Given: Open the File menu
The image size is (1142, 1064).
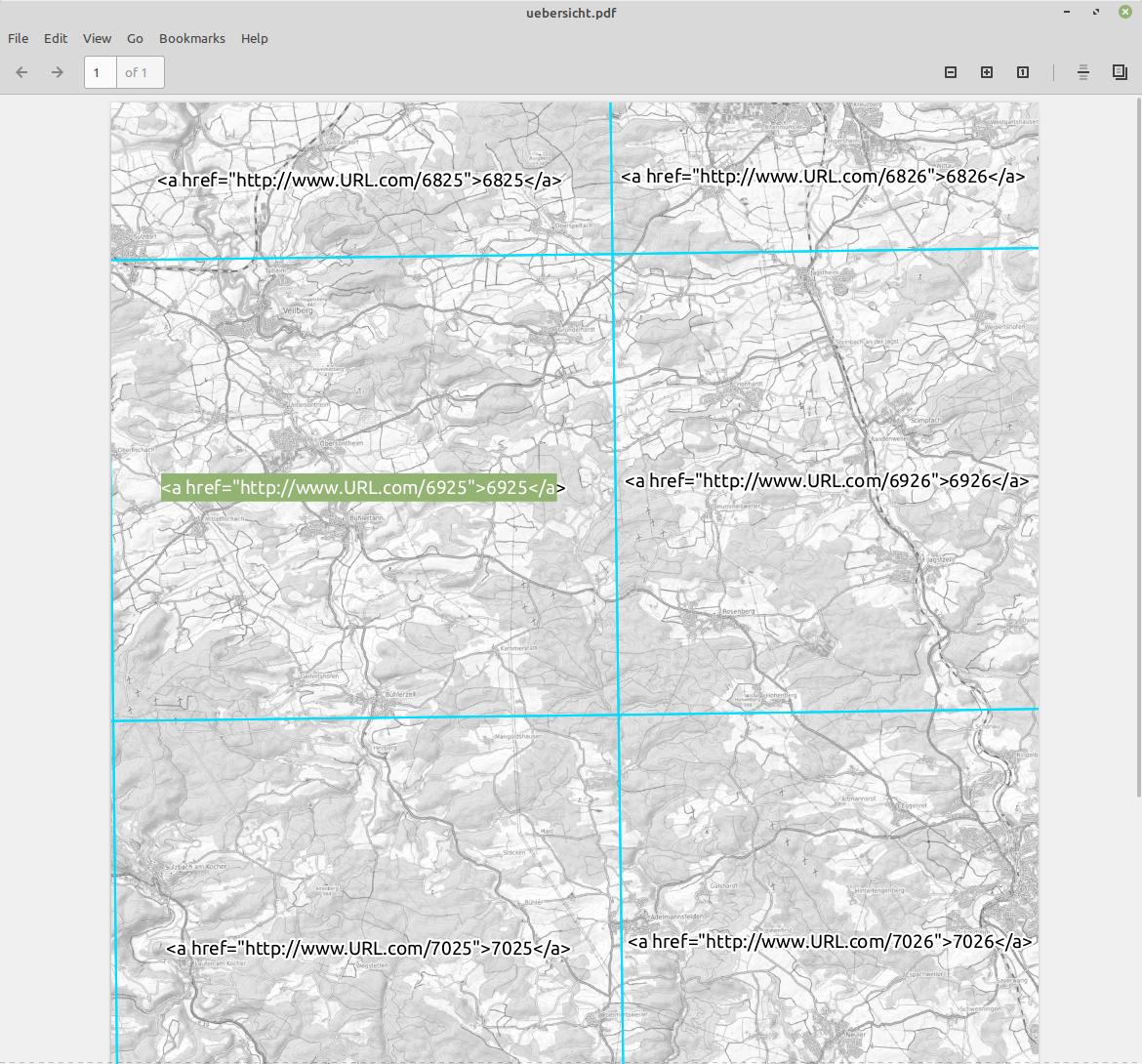Looking at the screenshot, I should click(18, 38).
